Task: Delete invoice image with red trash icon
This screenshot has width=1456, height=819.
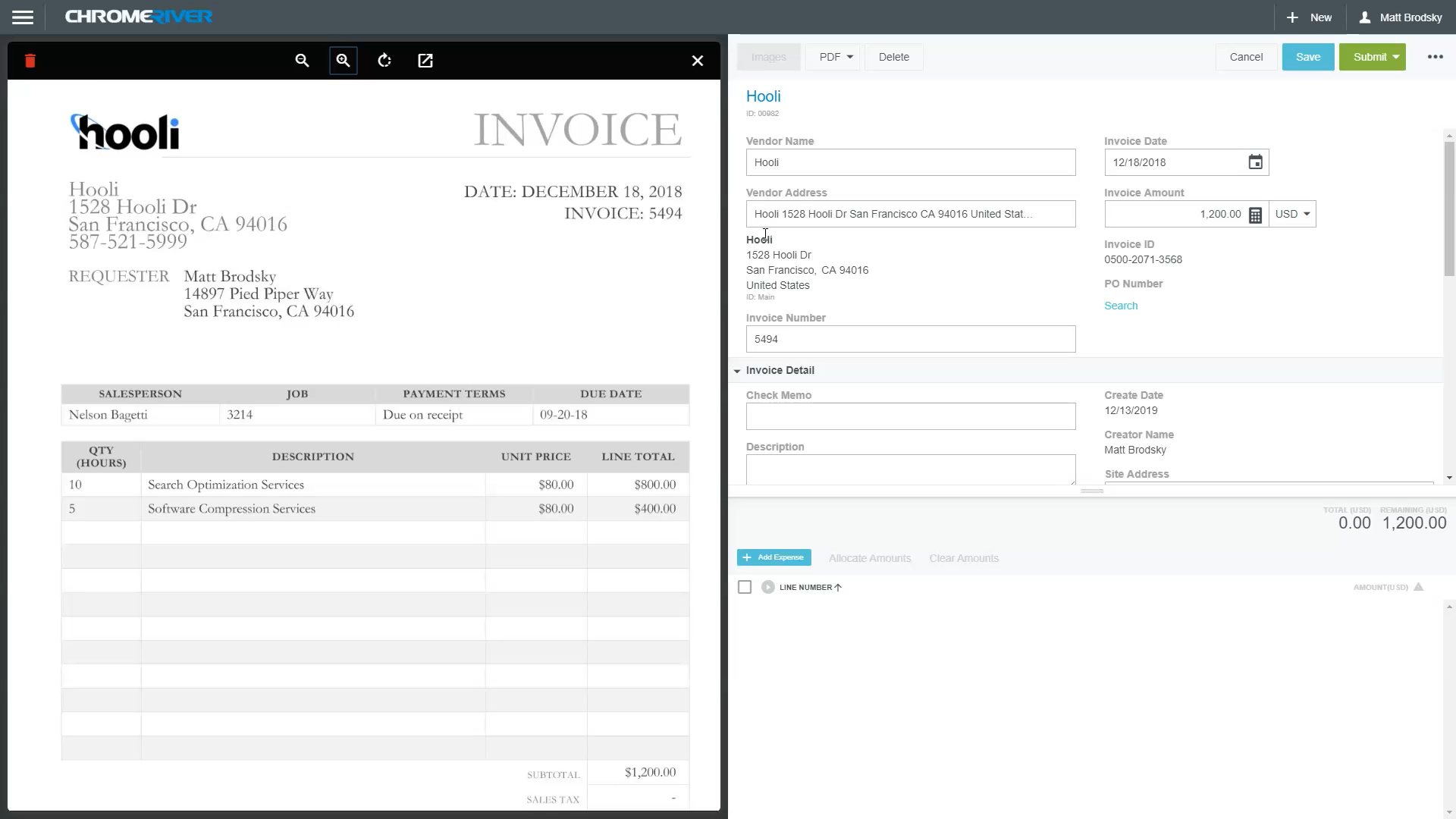Action: click(30, 61)
